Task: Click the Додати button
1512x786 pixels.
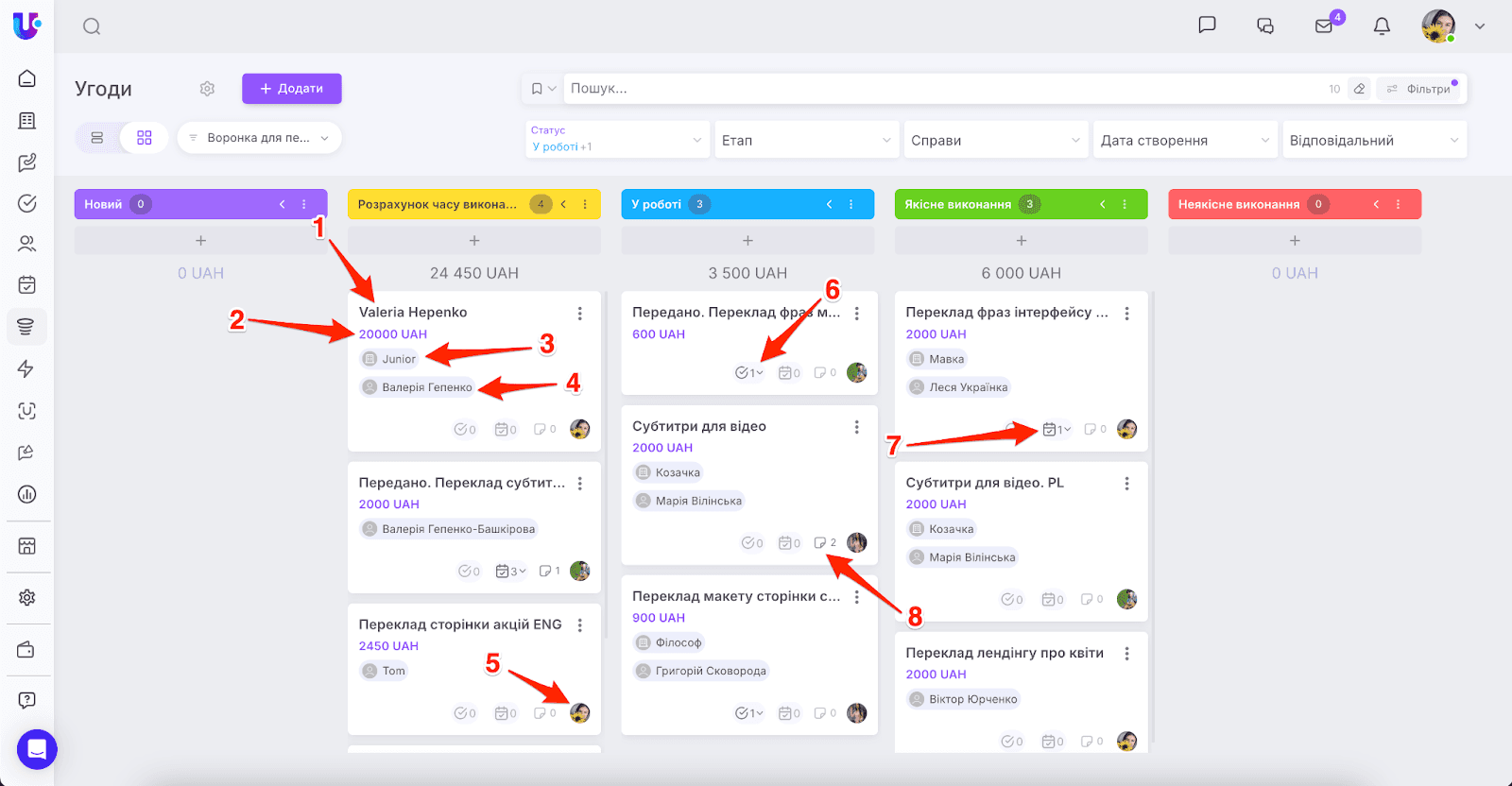Action: (x=291, y=89)
